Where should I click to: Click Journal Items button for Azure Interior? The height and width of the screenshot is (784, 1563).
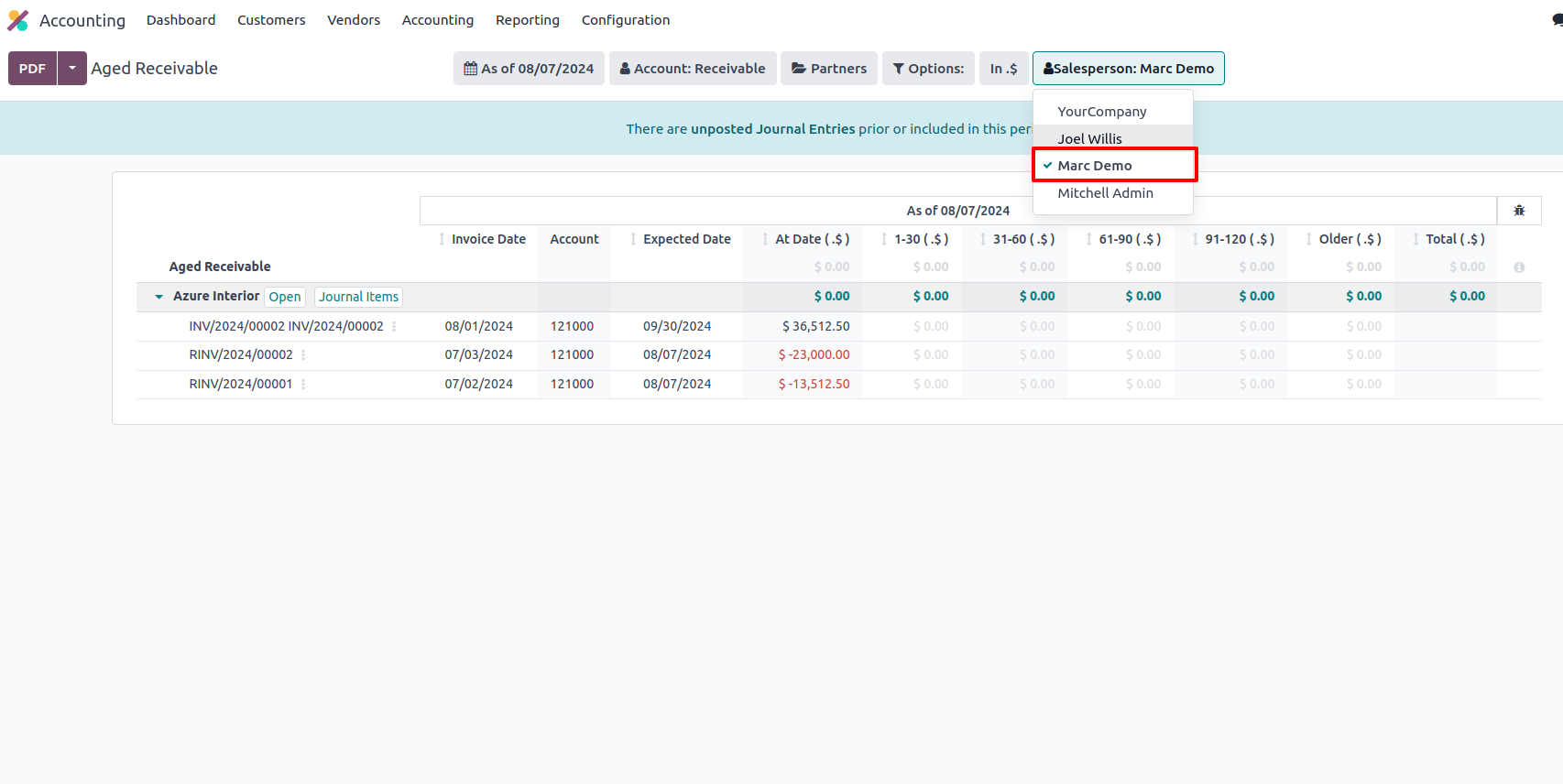click(x=359, y=297)
